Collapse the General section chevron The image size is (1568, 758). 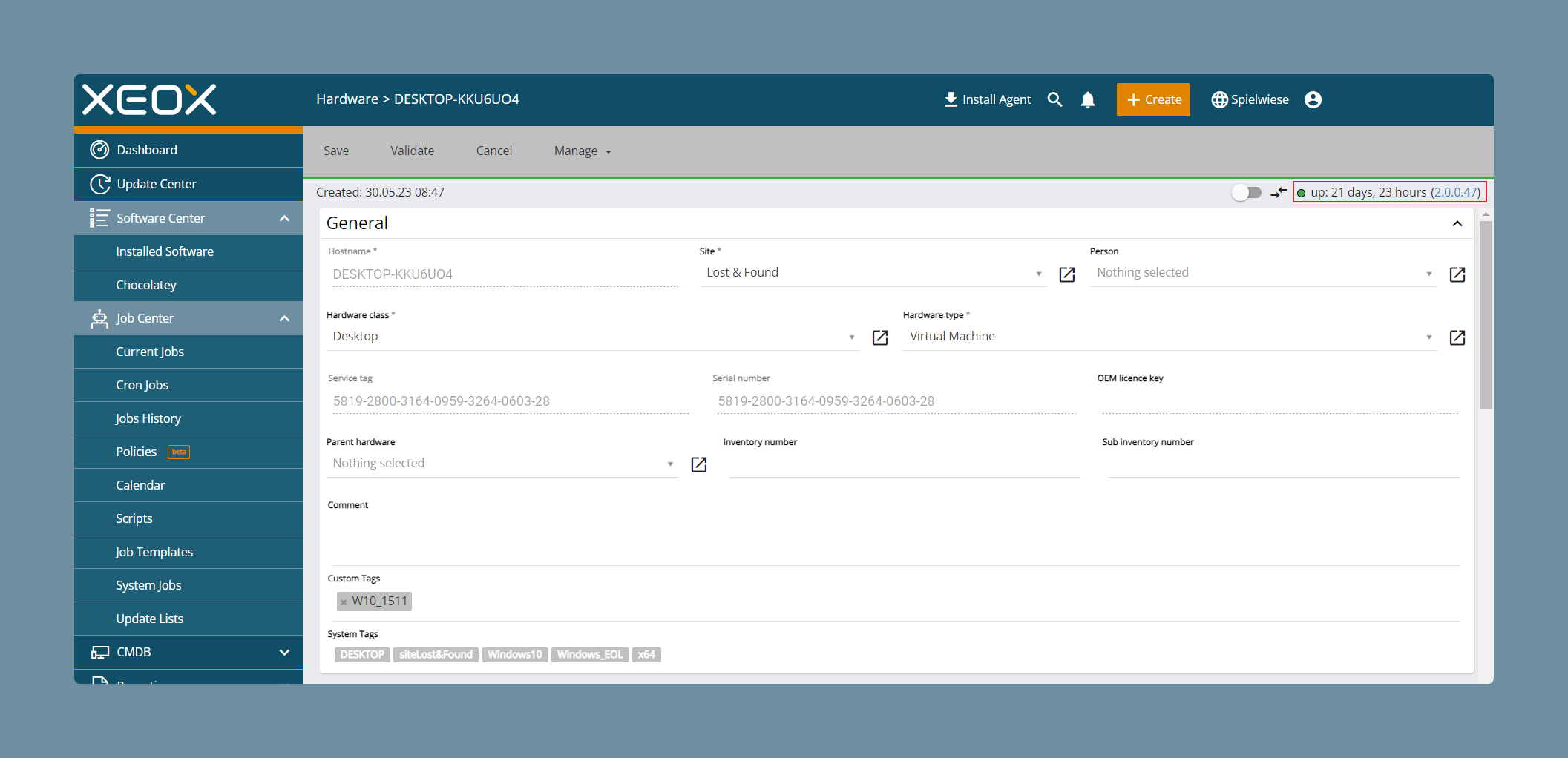click(1457, 224)
